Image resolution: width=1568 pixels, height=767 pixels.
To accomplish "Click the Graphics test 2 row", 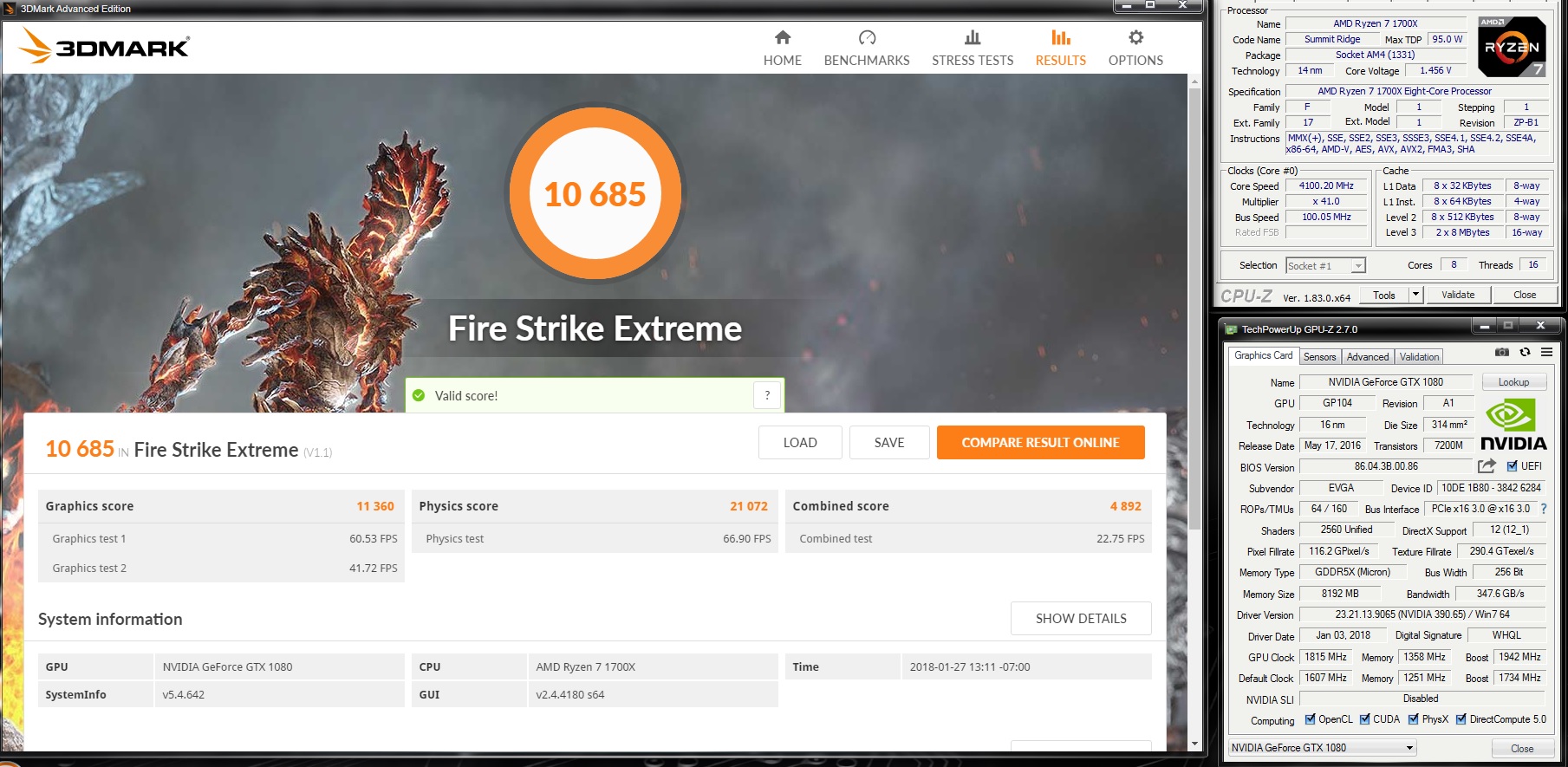I will [223, 568].
